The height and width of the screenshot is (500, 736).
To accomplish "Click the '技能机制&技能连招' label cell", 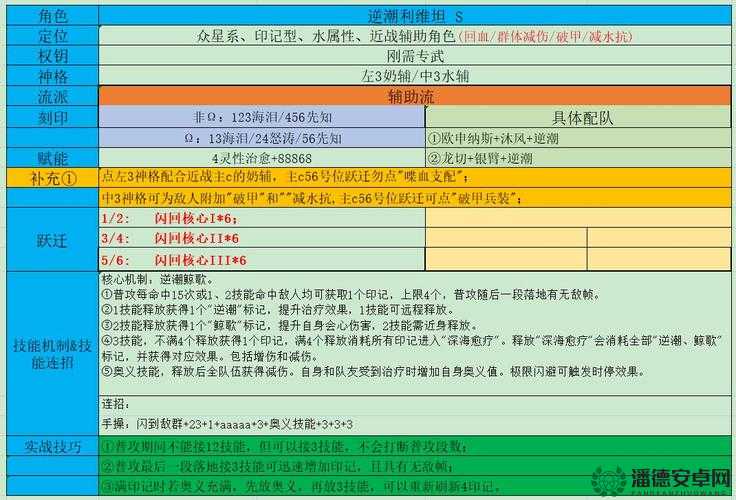I will pos(53,354).
